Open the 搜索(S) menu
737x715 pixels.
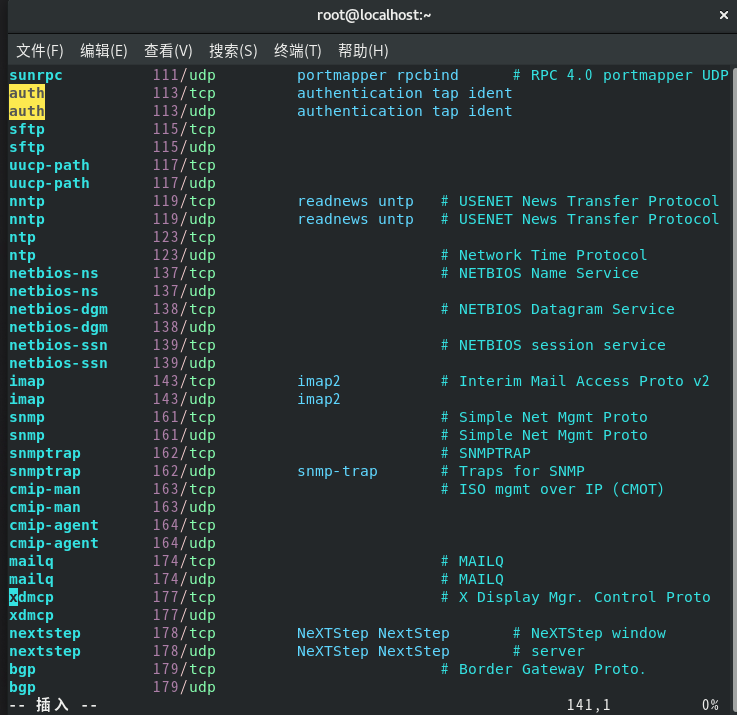tap(233, 51)
